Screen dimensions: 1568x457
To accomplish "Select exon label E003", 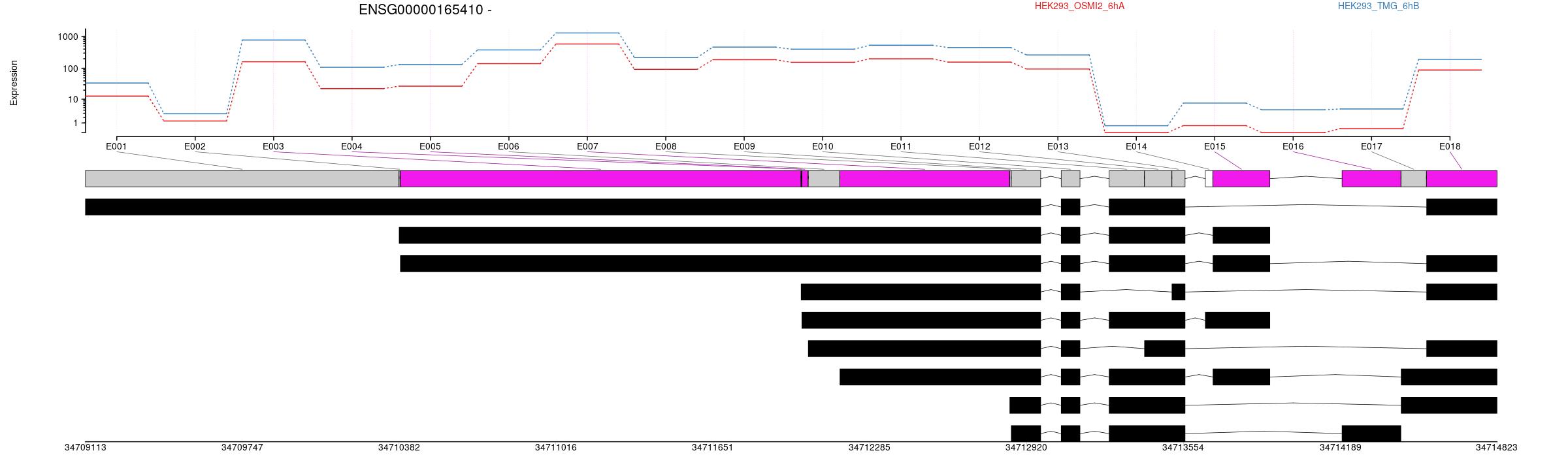I will [273, 146].
